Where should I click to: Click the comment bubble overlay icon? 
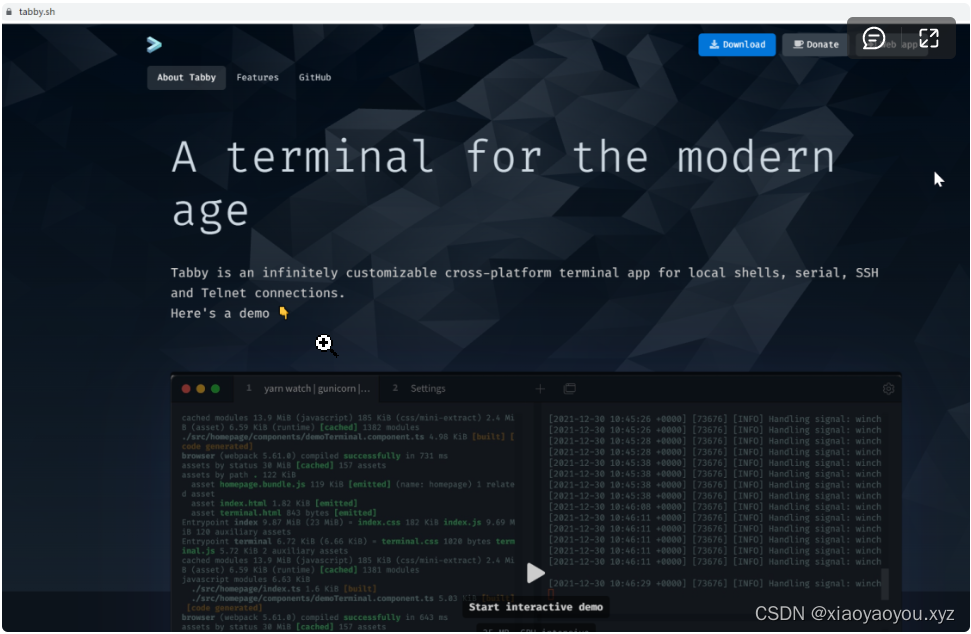[873, 38]
